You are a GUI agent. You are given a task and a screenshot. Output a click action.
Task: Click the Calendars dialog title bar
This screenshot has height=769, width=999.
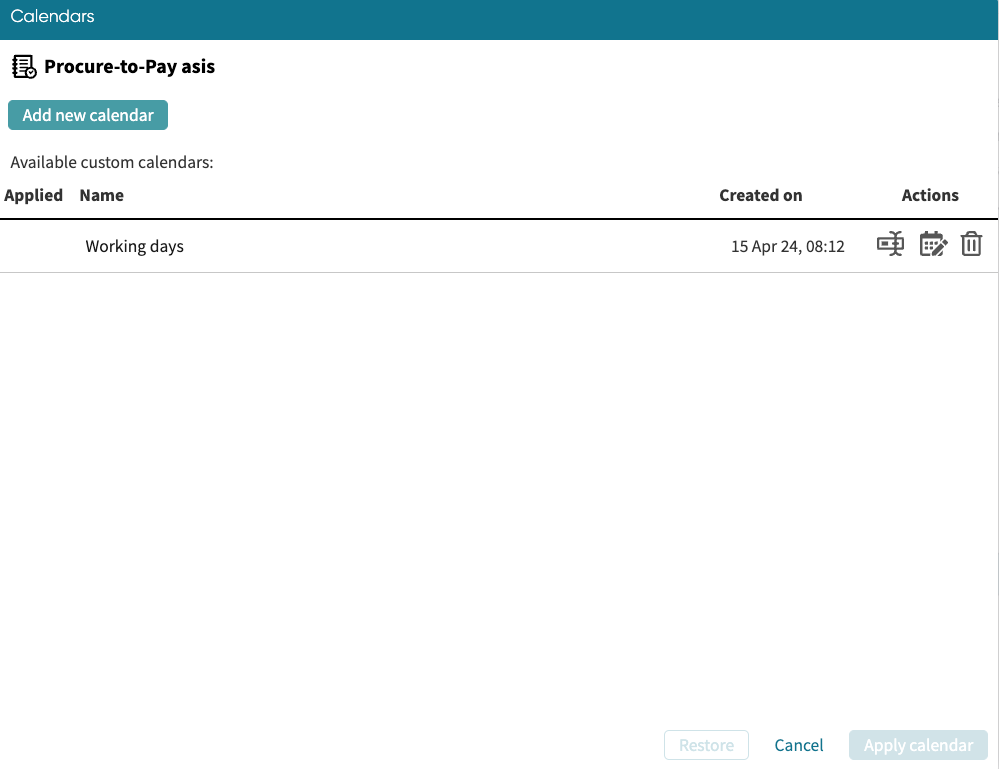[499, 17]
